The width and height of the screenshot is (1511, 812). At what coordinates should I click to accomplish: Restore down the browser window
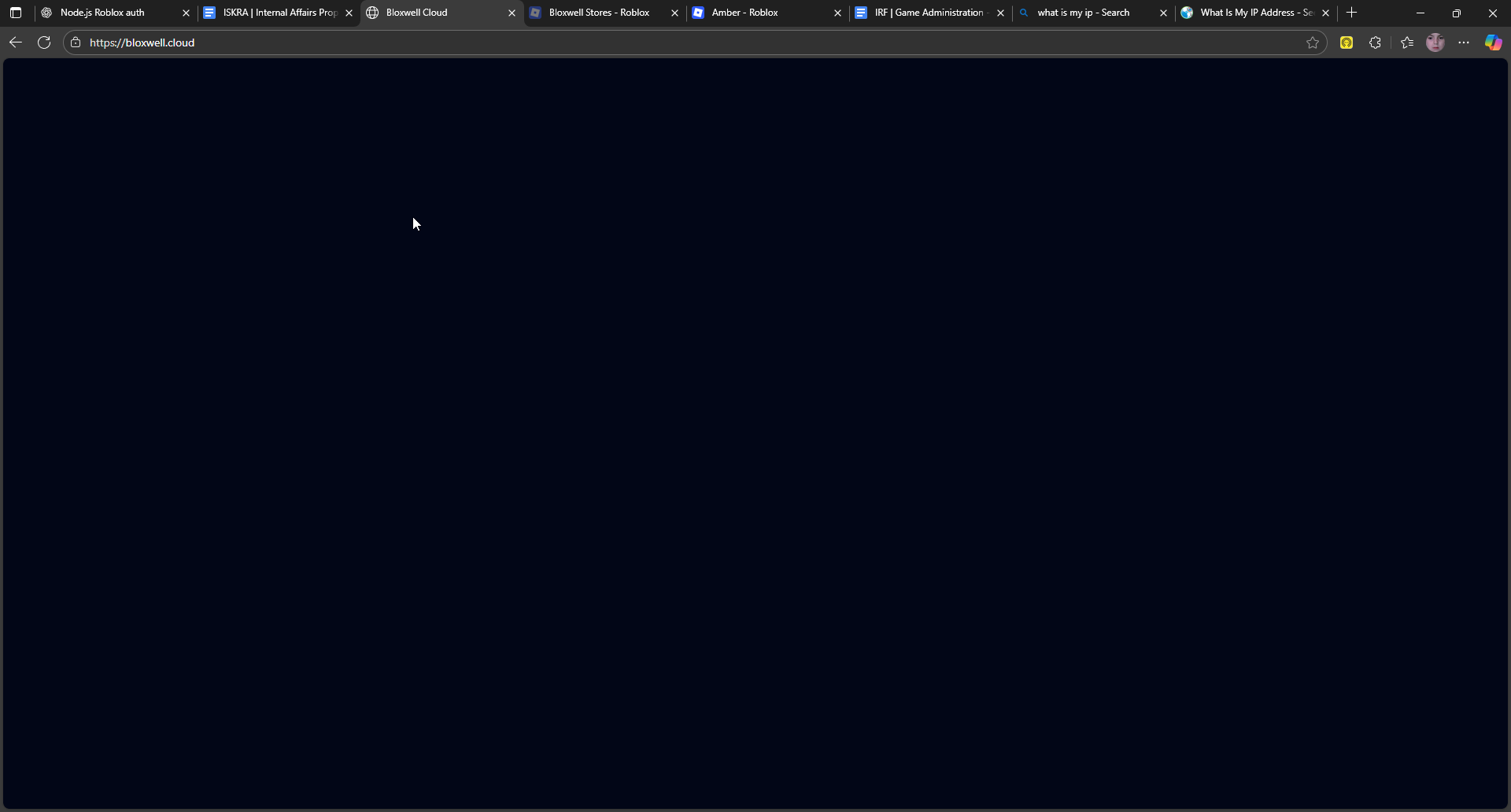click(x=1457, y=13)
